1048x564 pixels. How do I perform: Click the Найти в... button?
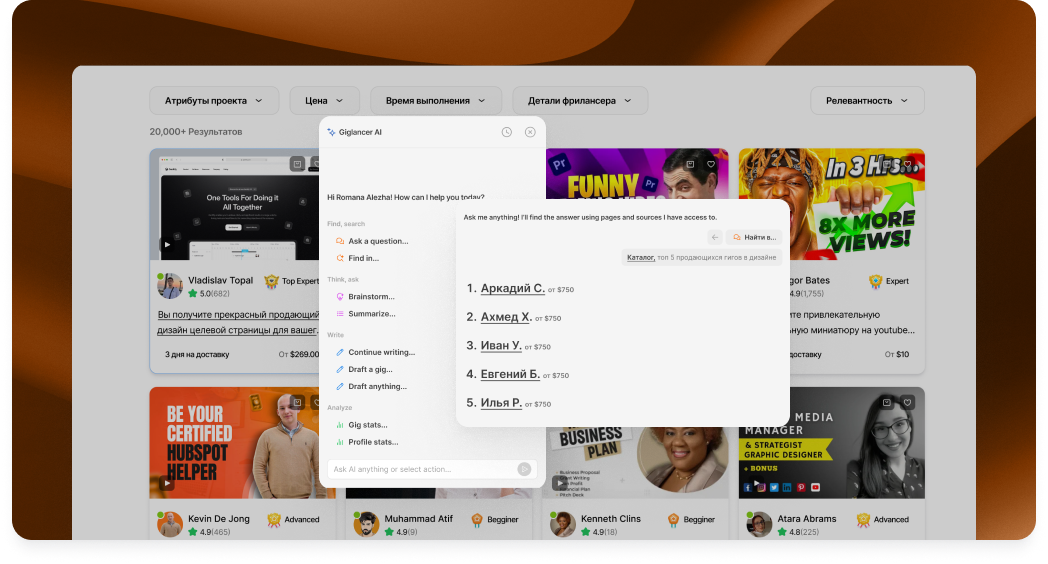[754, 237]
